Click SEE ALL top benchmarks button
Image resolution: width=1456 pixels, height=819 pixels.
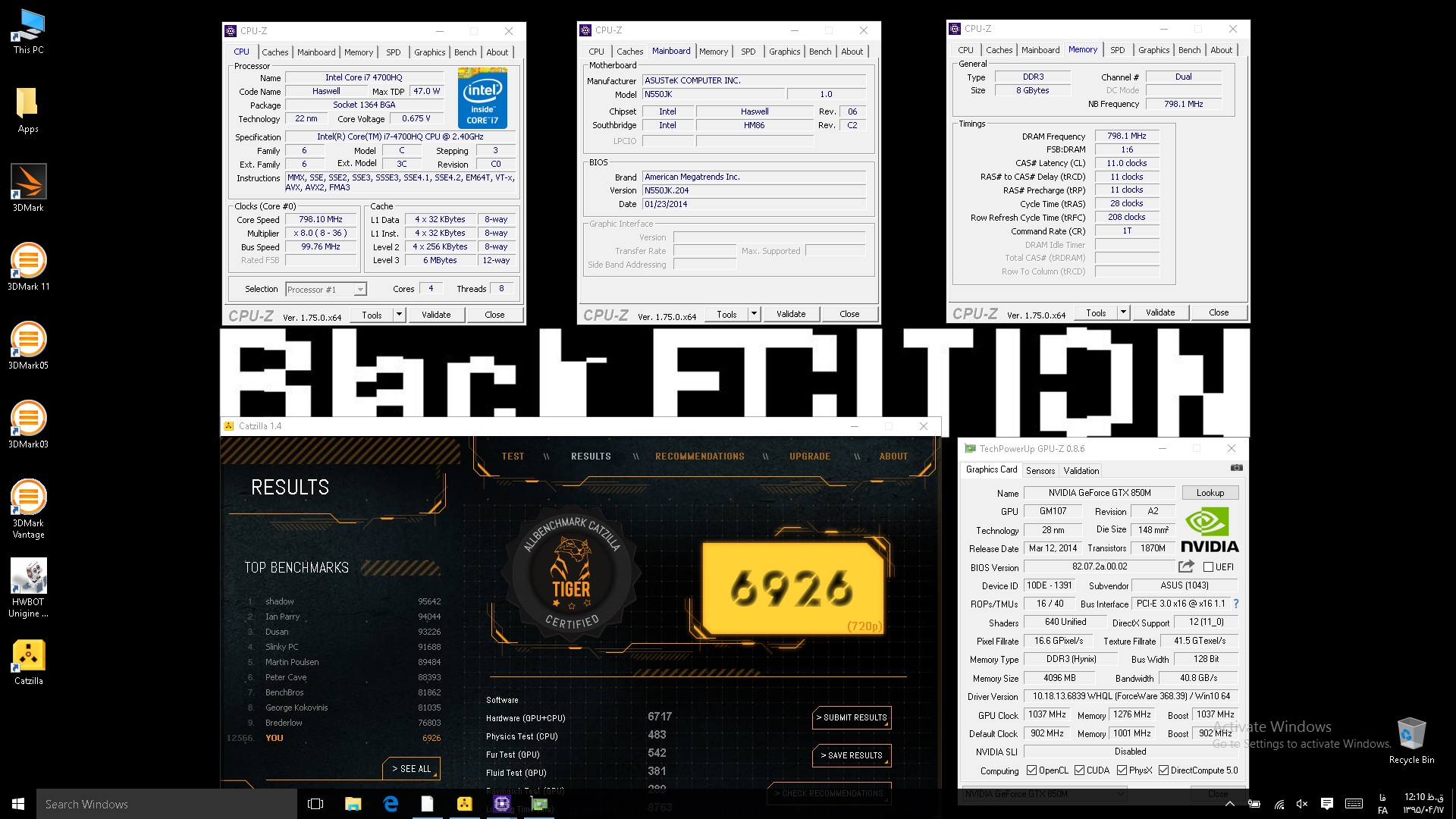click(411, 769)
